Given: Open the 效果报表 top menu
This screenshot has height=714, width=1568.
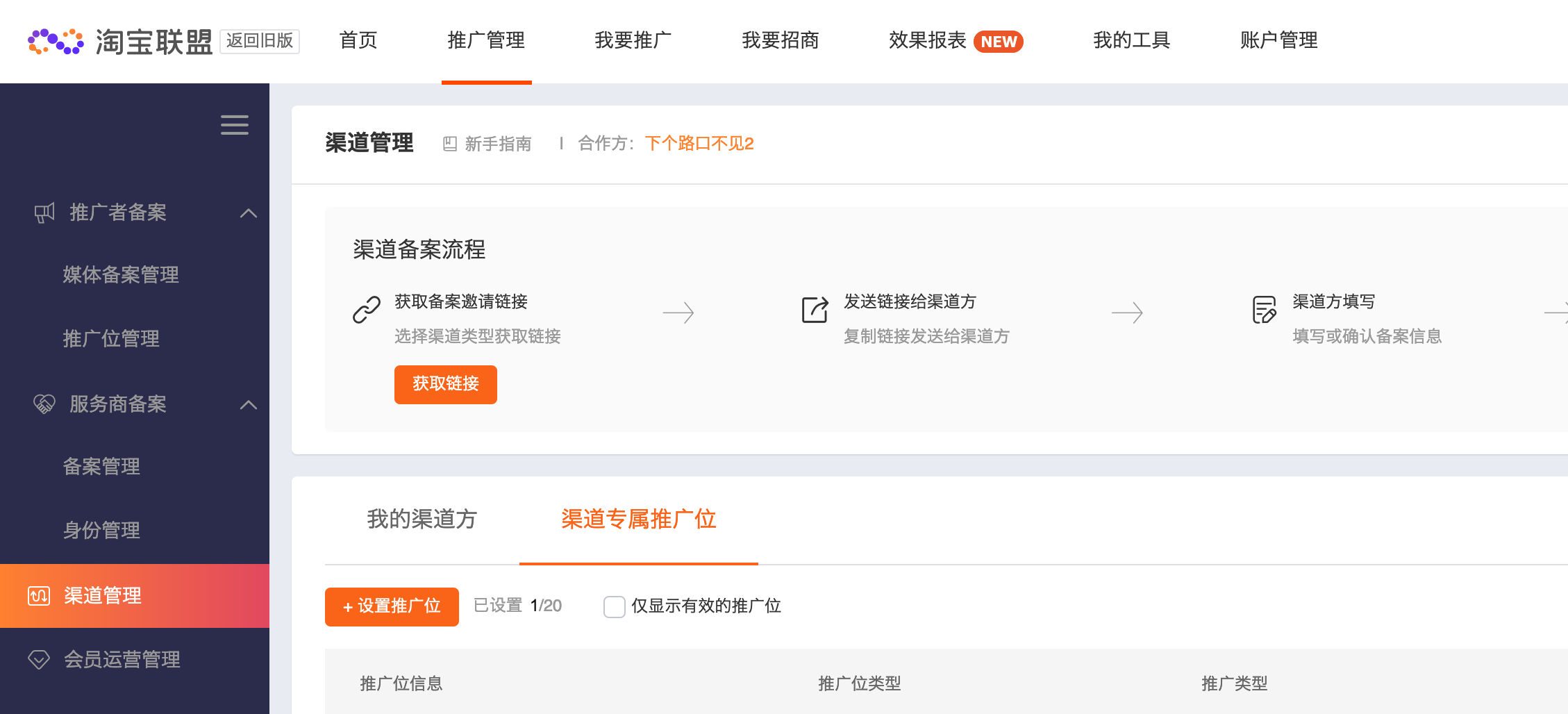Looking at the screenshot, I should pyautogui.click(x=928, y=41).
